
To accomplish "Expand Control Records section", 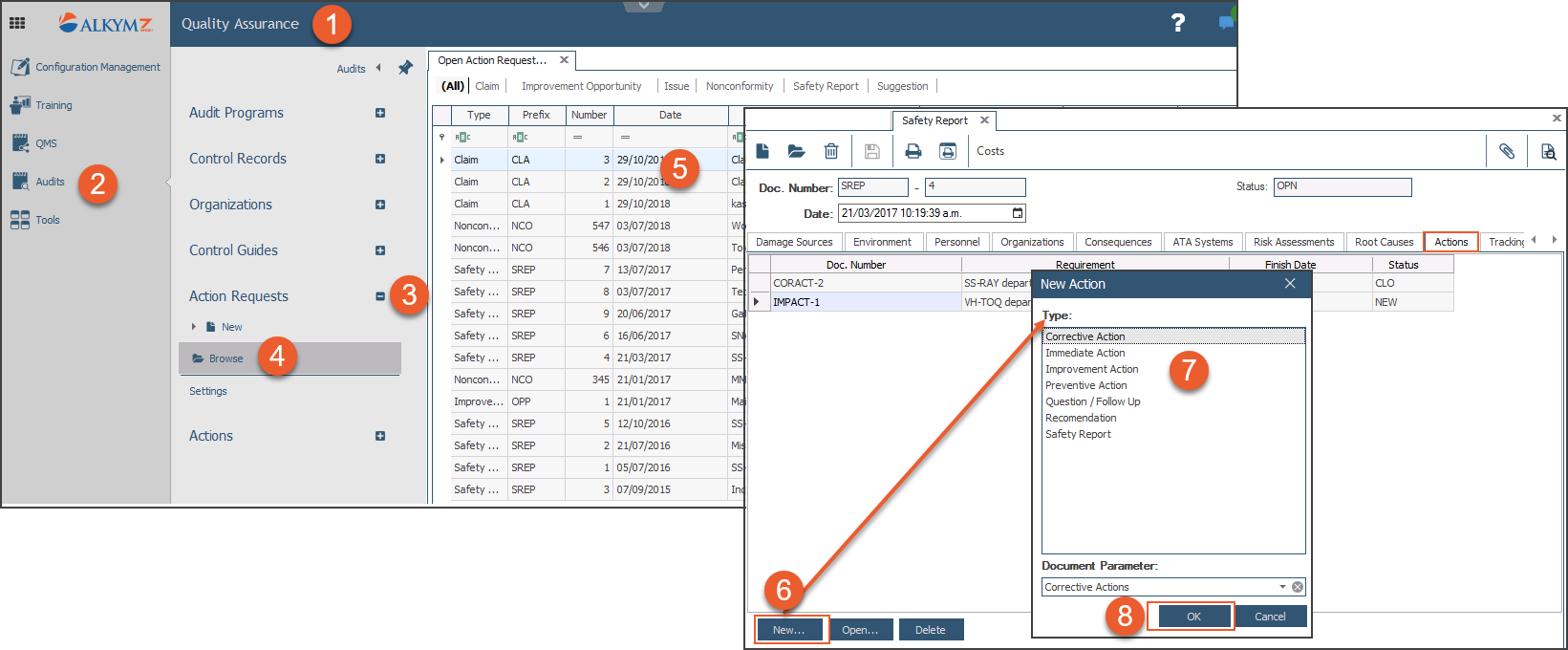I will (380, 159).
